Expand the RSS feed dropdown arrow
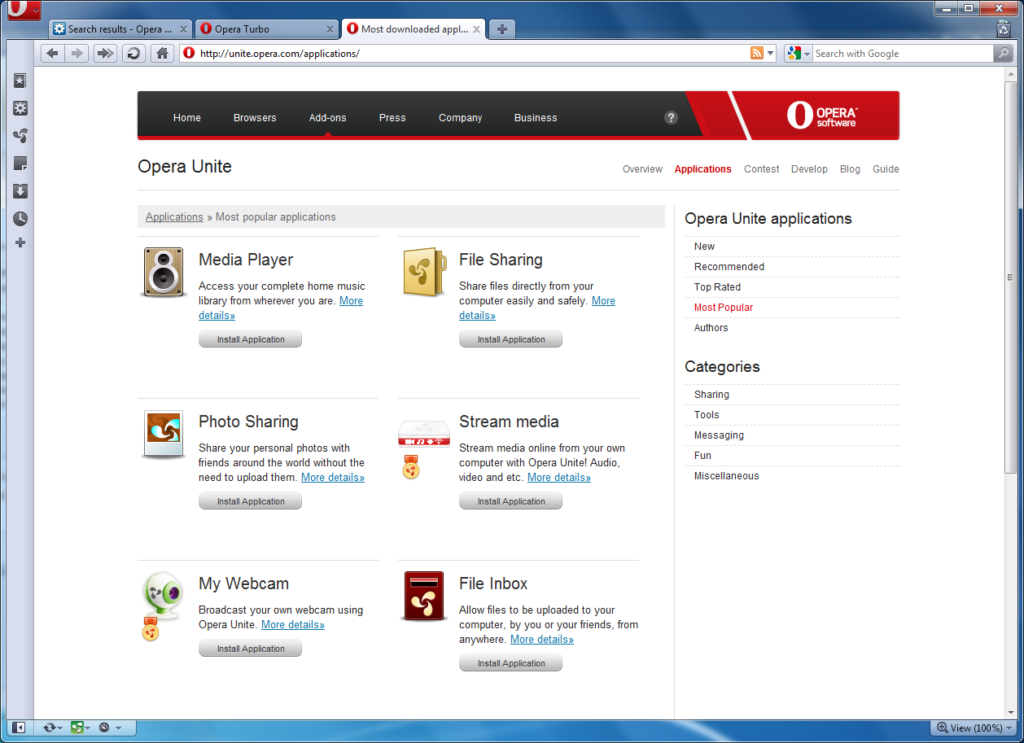This screenshot has width=1024, height=743. tap(771, 54)
